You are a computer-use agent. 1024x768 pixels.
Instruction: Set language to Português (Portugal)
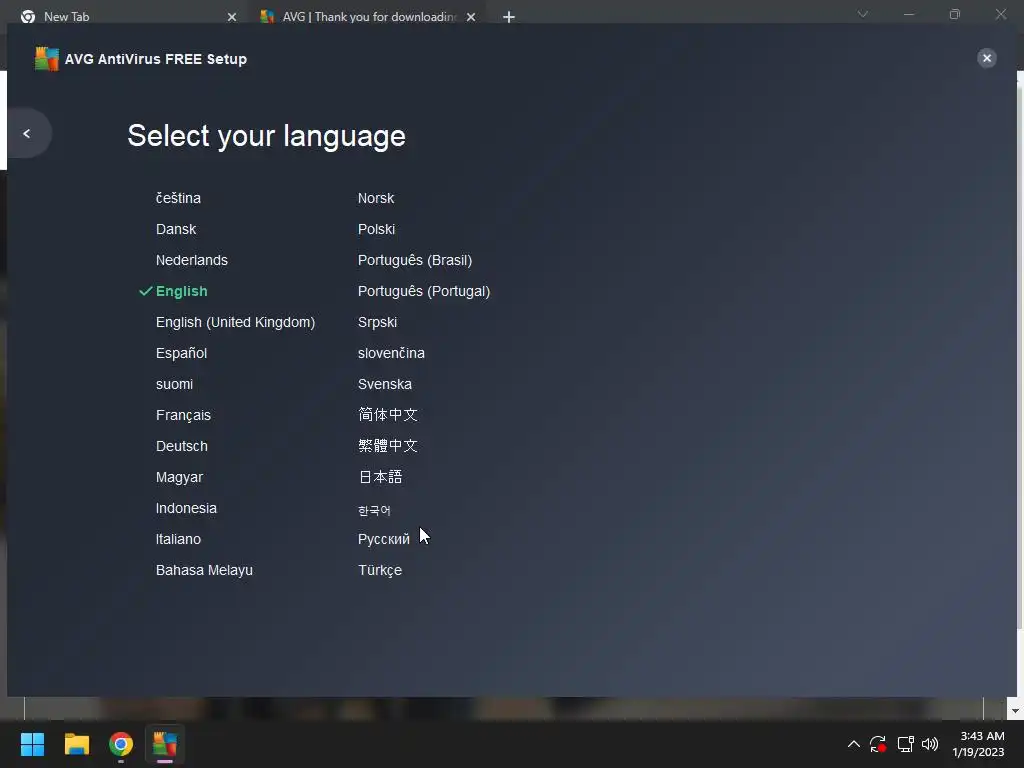click(x=424, y=291)
